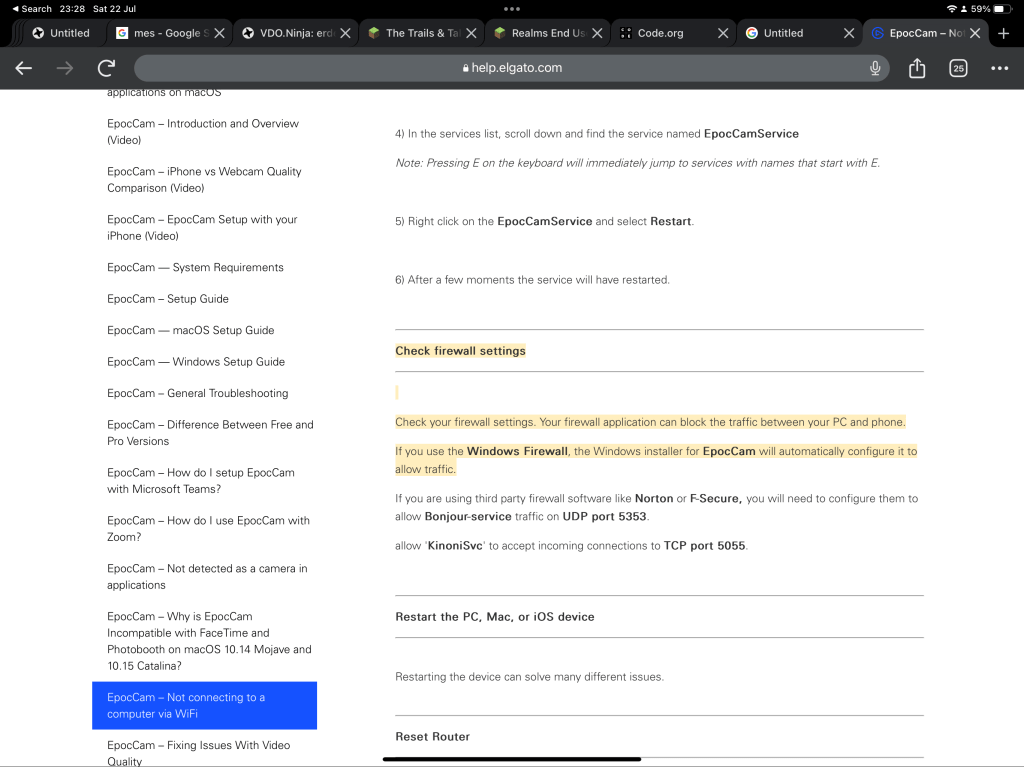This screenshot has width=1024, height=767.
Task: Open Fixing Issues With Video Quality article
Action: [x=199, y=753]
